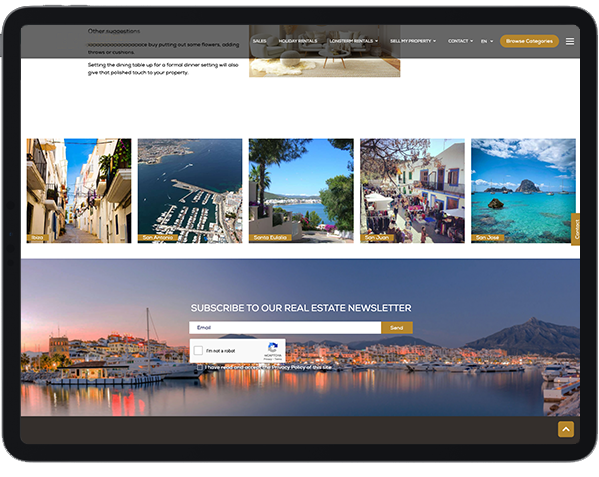The width and height of the screenshot is (599, 477).
Task: Open the Santa Eulalia thumbnail
Action: tap(301, 191)
